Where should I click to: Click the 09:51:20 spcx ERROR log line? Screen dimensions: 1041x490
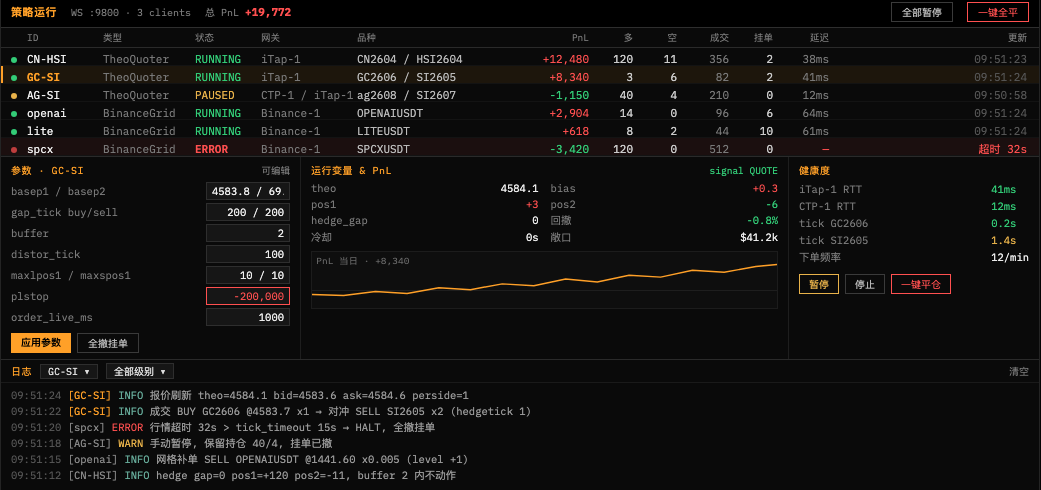[x=223, y=427]
